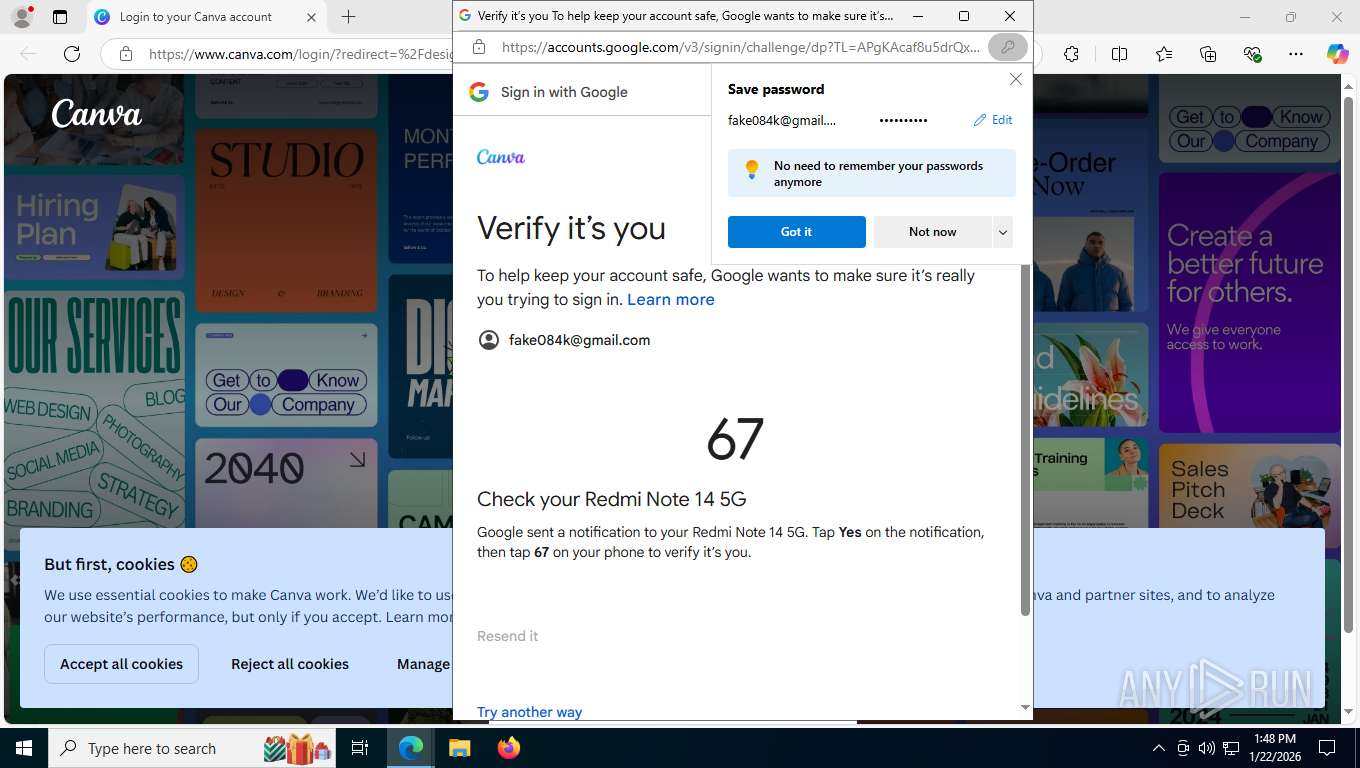
Task: Open Browser essentials heart icon
Action: coord(1252,54)
